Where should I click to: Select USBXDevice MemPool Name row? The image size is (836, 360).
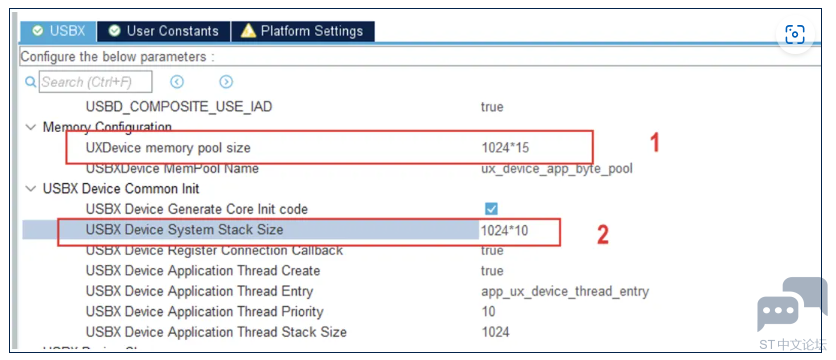[172, 169]
